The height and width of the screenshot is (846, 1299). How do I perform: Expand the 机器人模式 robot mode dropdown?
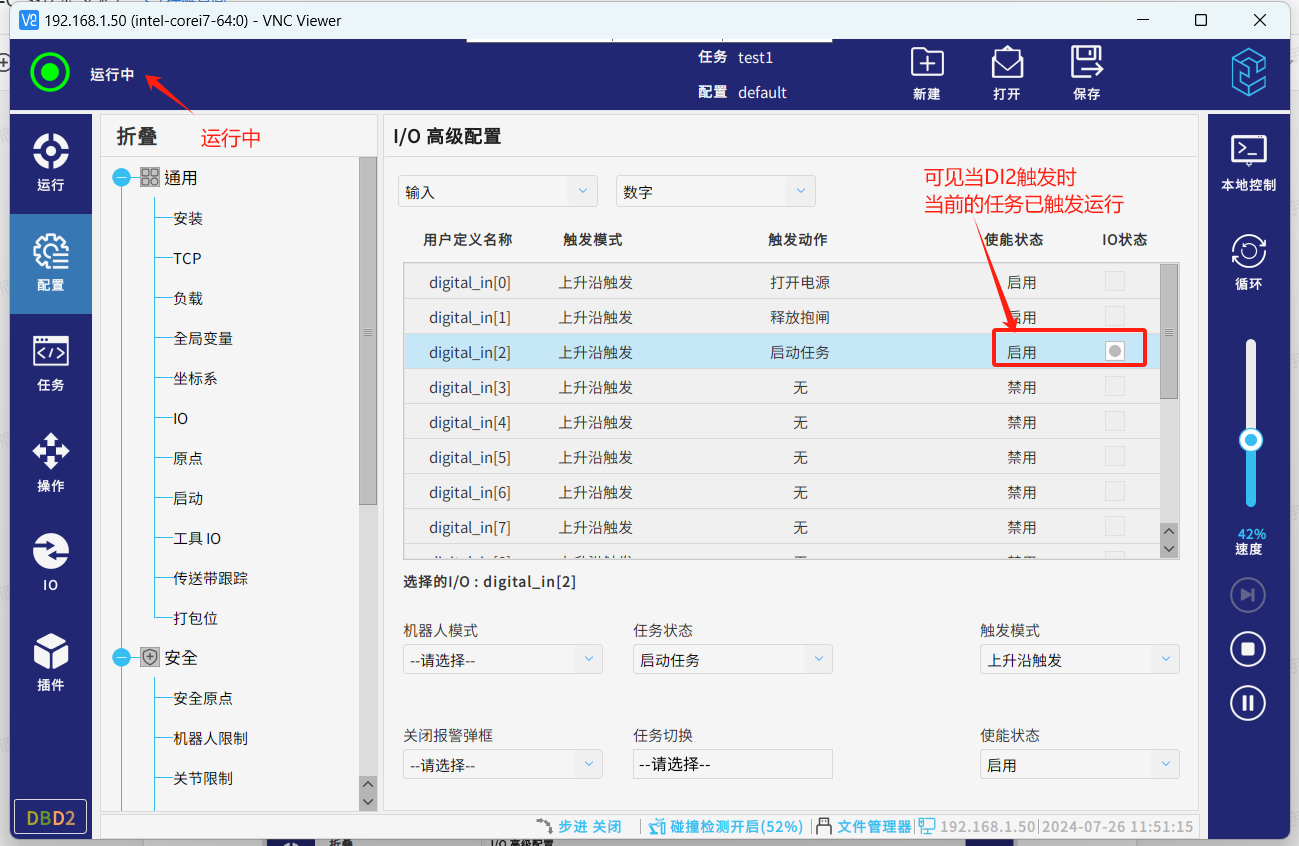(502, 660)
